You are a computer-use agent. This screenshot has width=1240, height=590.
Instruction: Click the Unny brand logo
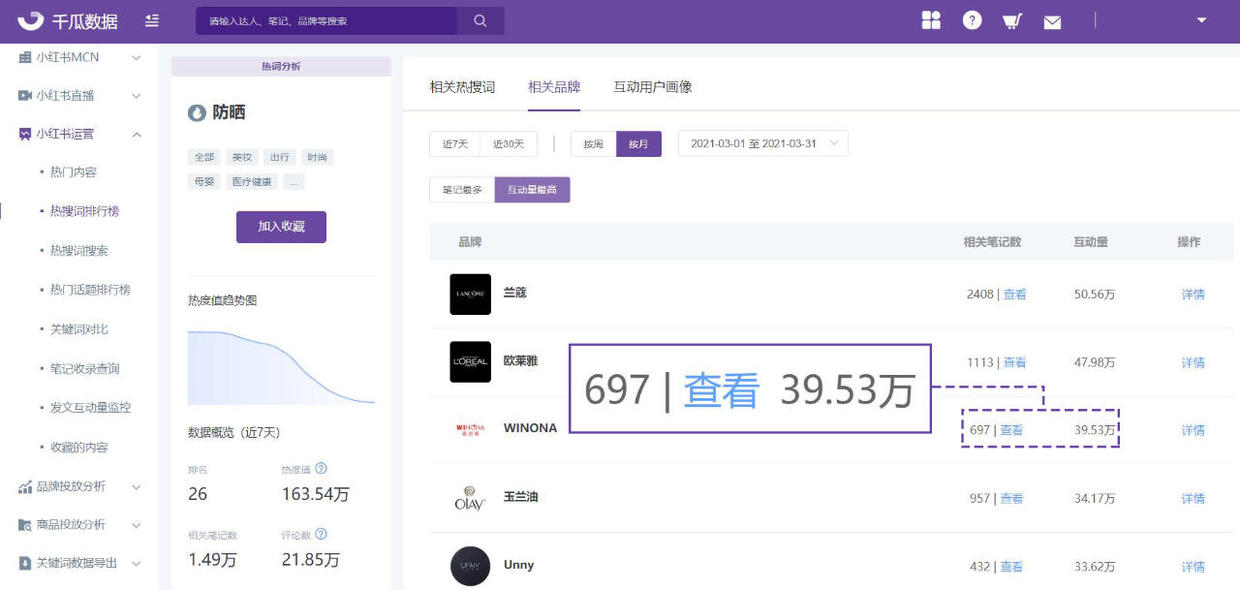coord(470,566)
